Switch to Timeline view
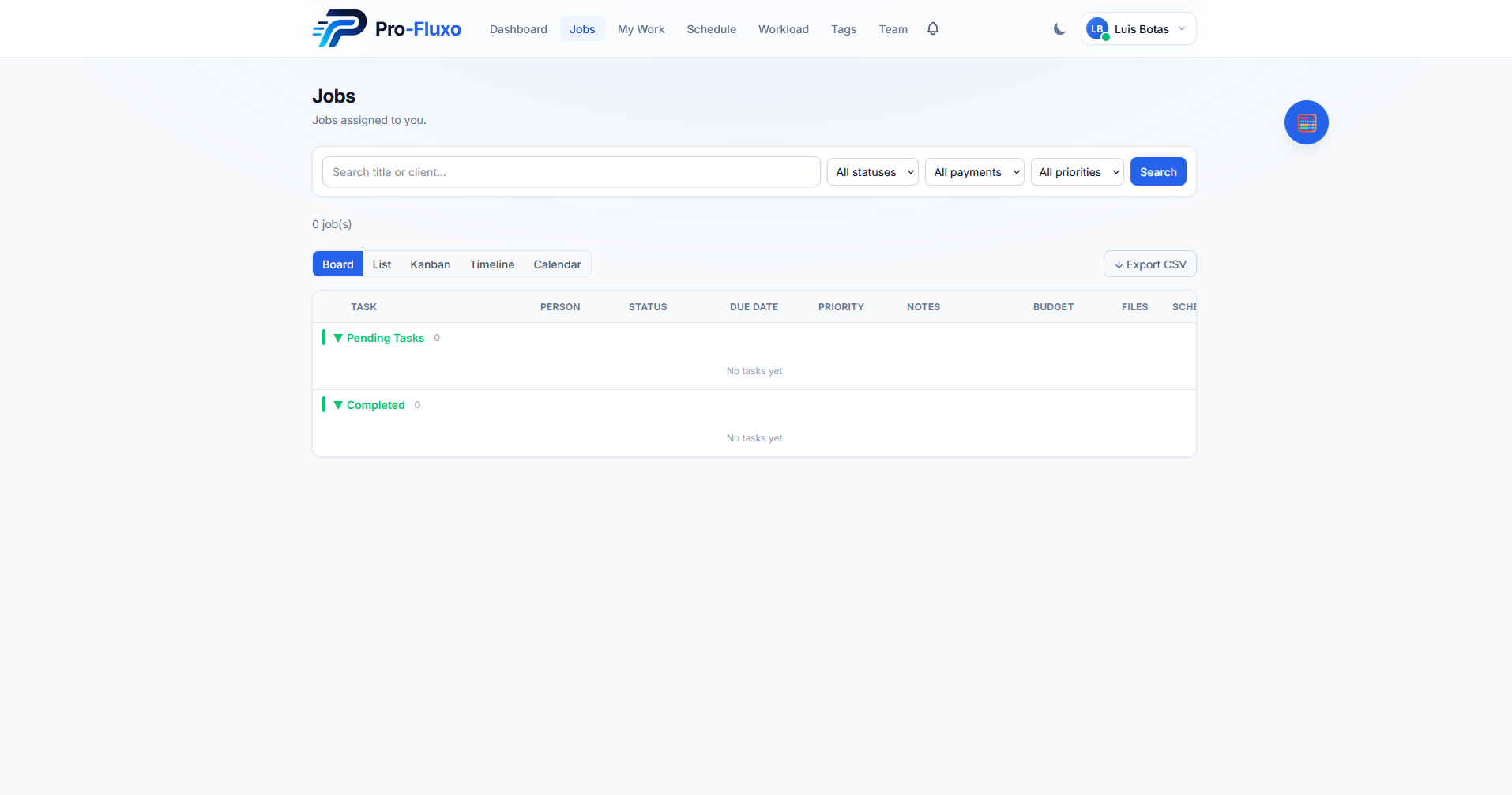The image size is (1512, 795). click(x=492, y=264)
